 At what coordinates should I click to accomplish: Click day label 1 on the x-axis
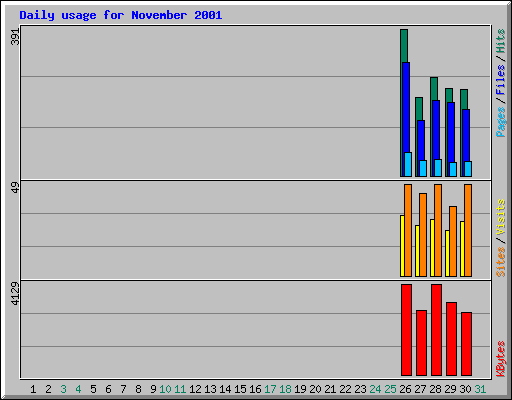coord(33,389)
